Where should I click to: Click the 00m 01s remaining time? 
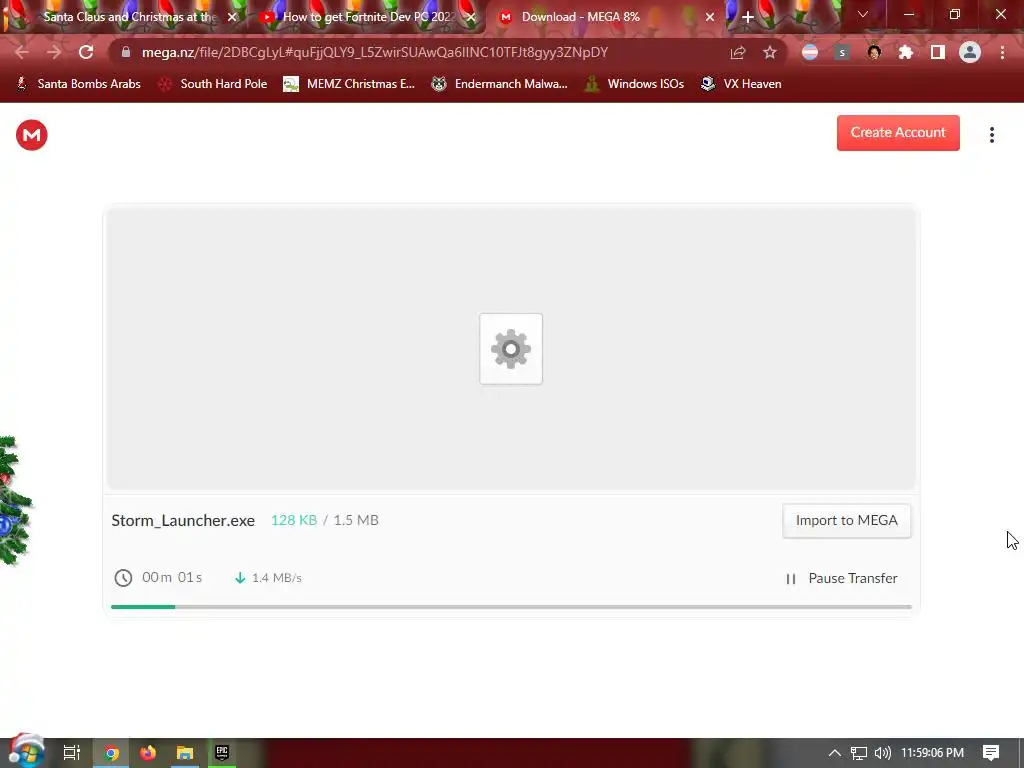point(172,577)
